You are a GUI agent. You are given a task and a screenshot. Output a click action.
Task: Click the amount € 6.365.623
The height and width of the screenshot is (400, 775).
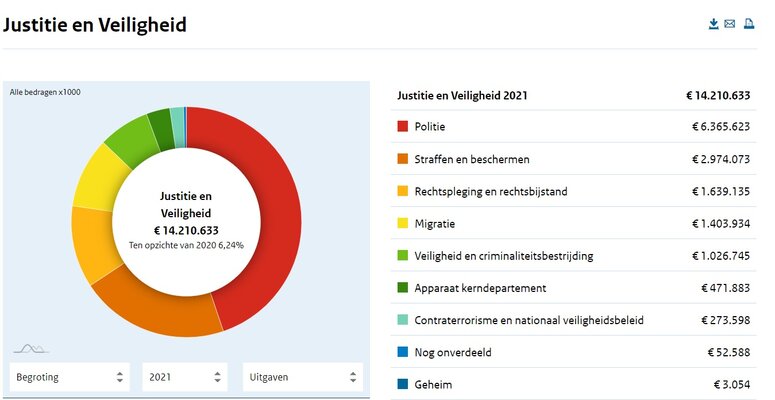pyautogui.click(x=721, y=127)
